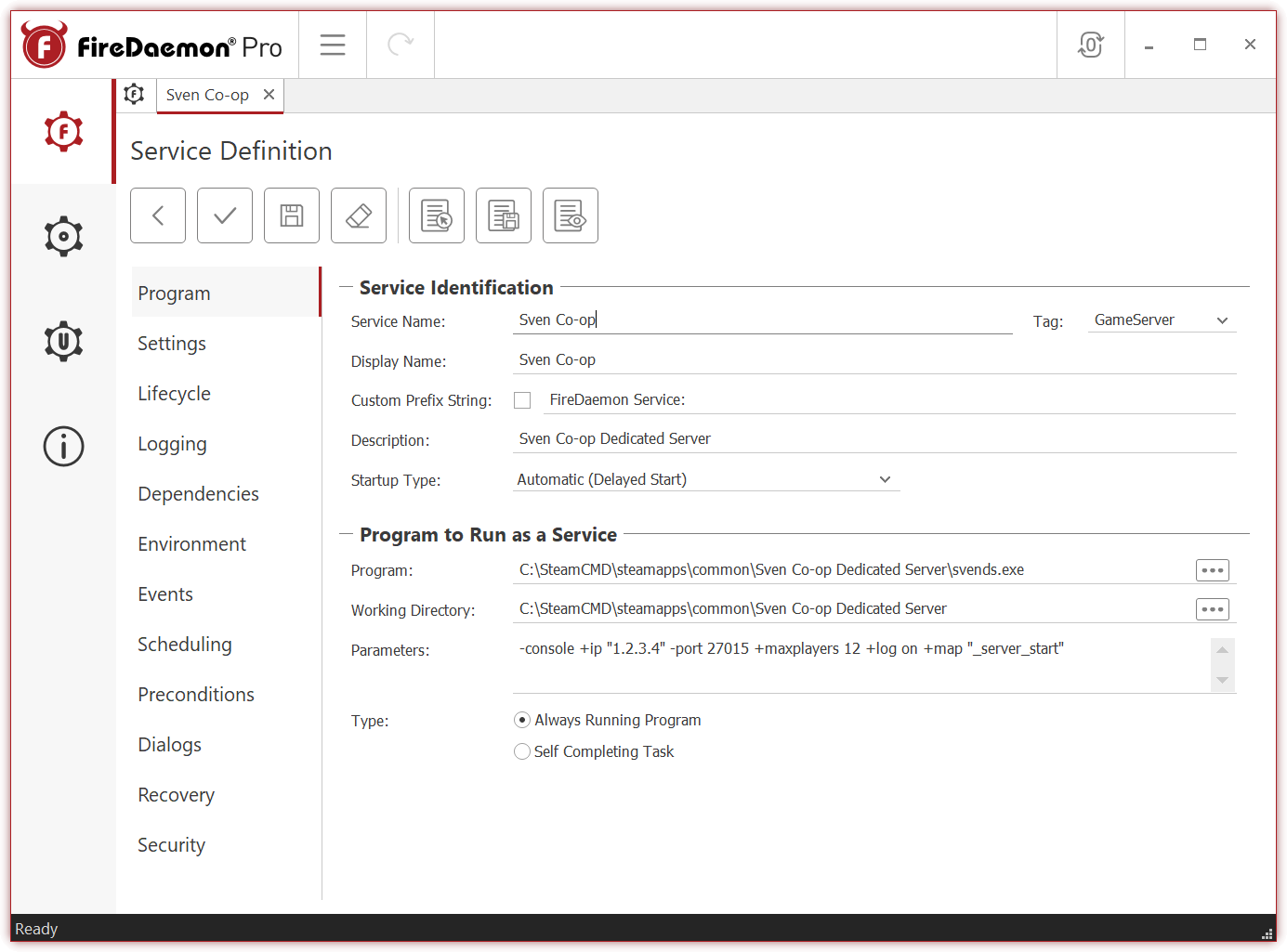
Task: Go back with the arrow toolbar button
Action: tap(158, 215)
